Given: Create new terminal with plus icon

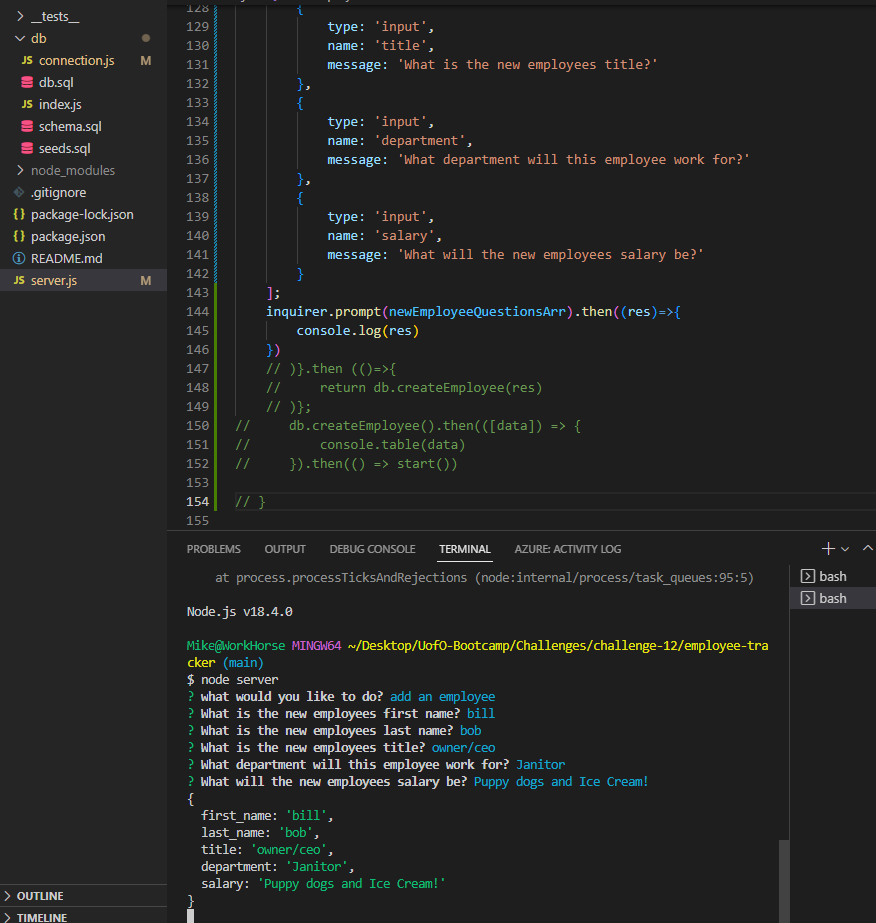Looking at the screenshot, I should click(x=828, y=549).
